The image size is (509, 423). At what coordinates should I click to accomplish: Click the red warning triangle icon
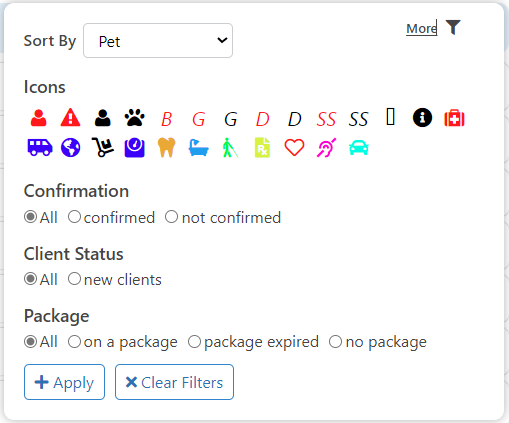coord(70,118)
